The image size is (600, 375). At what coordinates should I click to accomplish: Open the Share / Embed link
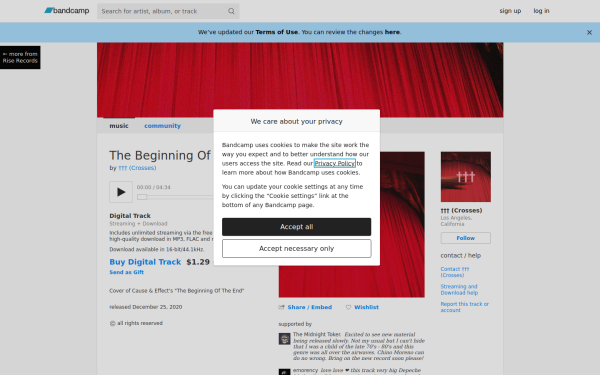point(310,307)
